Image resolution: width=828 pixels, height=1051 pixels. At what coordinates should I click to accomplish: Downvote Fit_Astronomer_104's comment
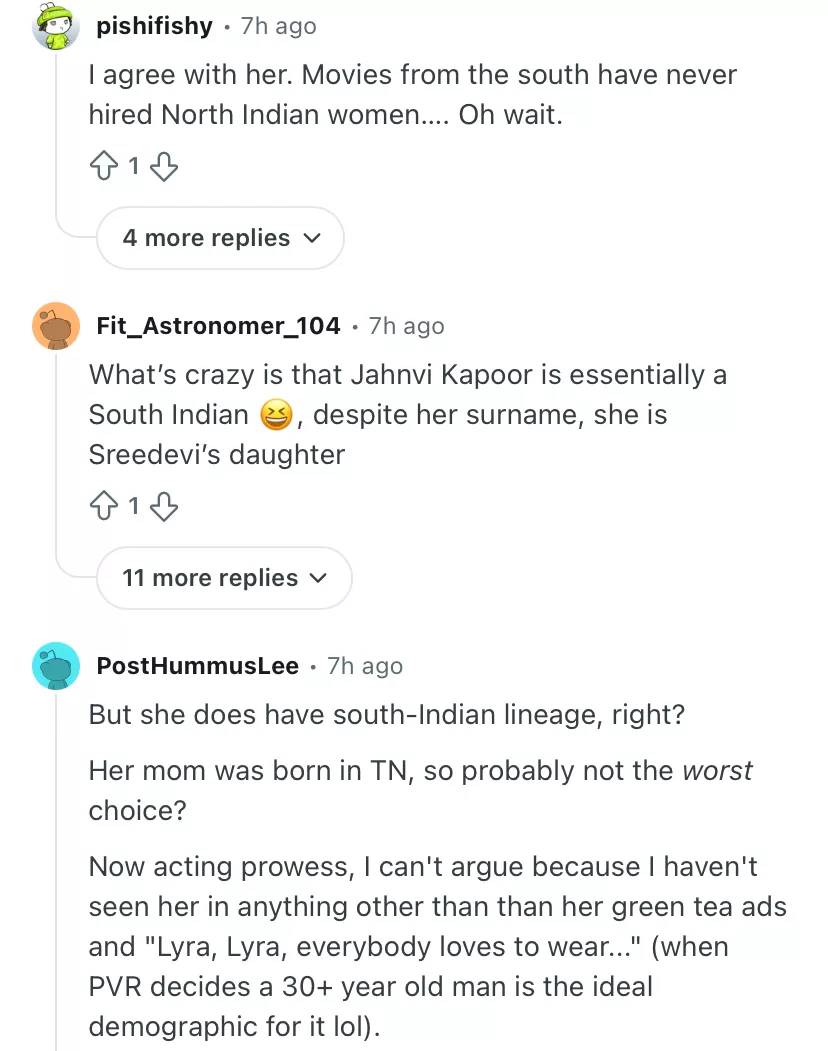tap(164, 507)
